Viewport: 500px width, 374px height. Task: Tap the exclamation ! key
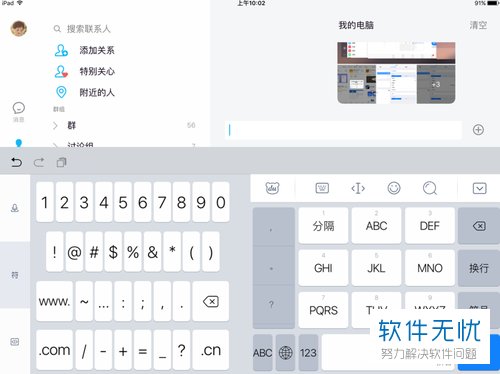coord(55,252)
